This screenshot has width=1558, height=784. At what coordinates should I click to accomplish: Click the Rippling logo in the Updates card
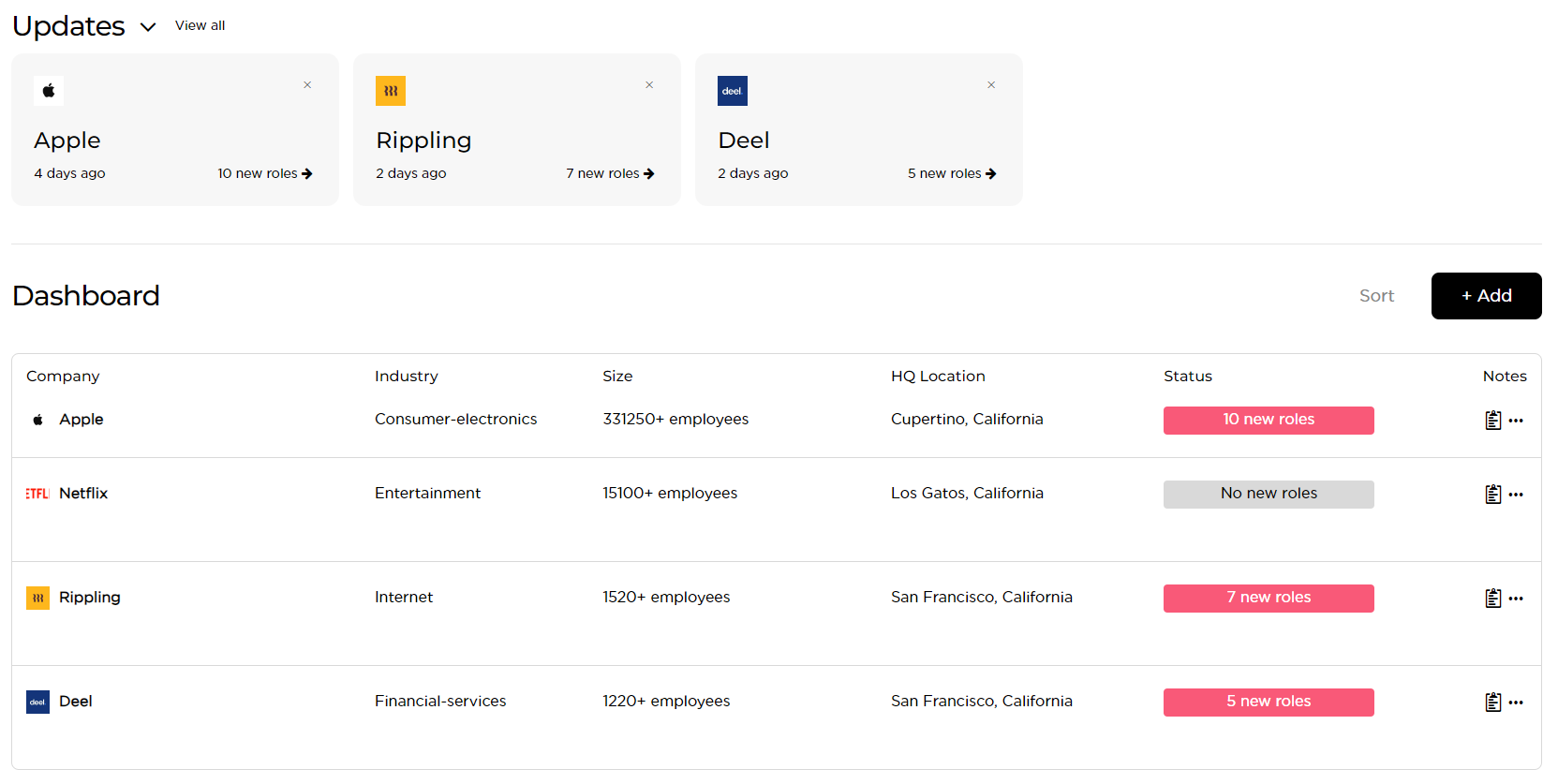point(391,91)
